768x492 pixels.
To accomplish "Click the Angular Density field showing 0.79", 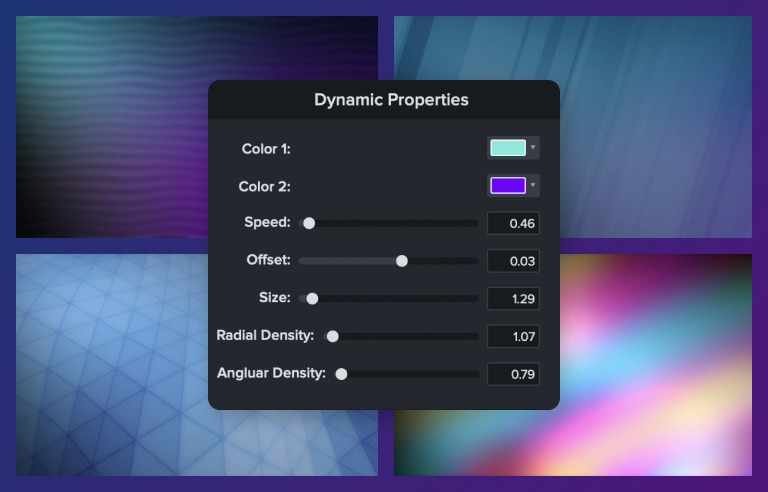I will (513, 374).
